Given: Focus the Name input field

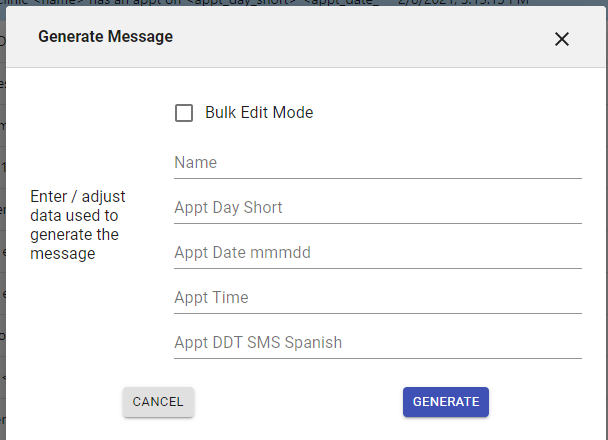Looking at the screenshot, I should tap(377, 162).
